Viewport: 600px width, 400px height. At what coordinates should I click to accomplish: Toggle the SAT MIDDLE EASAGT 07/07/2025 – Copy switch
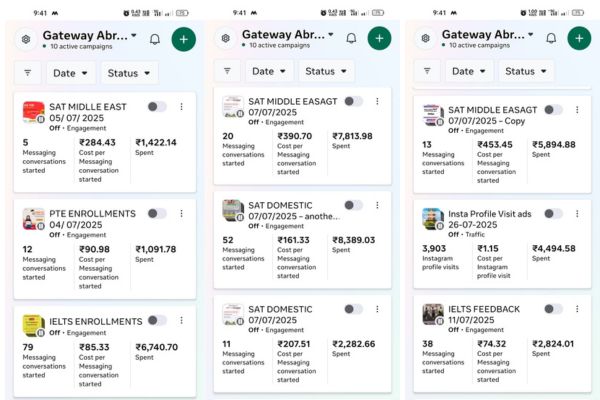[553, 110]
